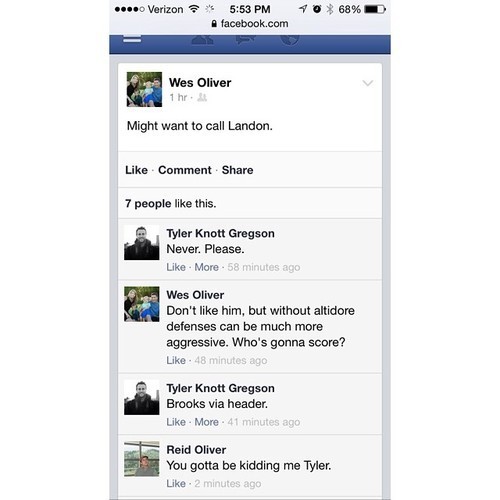View the 7 people who like this
The image size is (500, 500).
point(170,203)
